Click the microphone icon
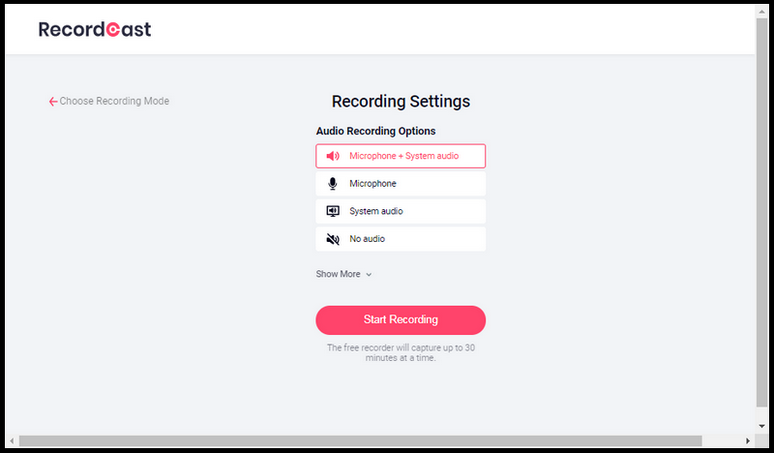This screenshot has height=453, width=774. [333, 184]
